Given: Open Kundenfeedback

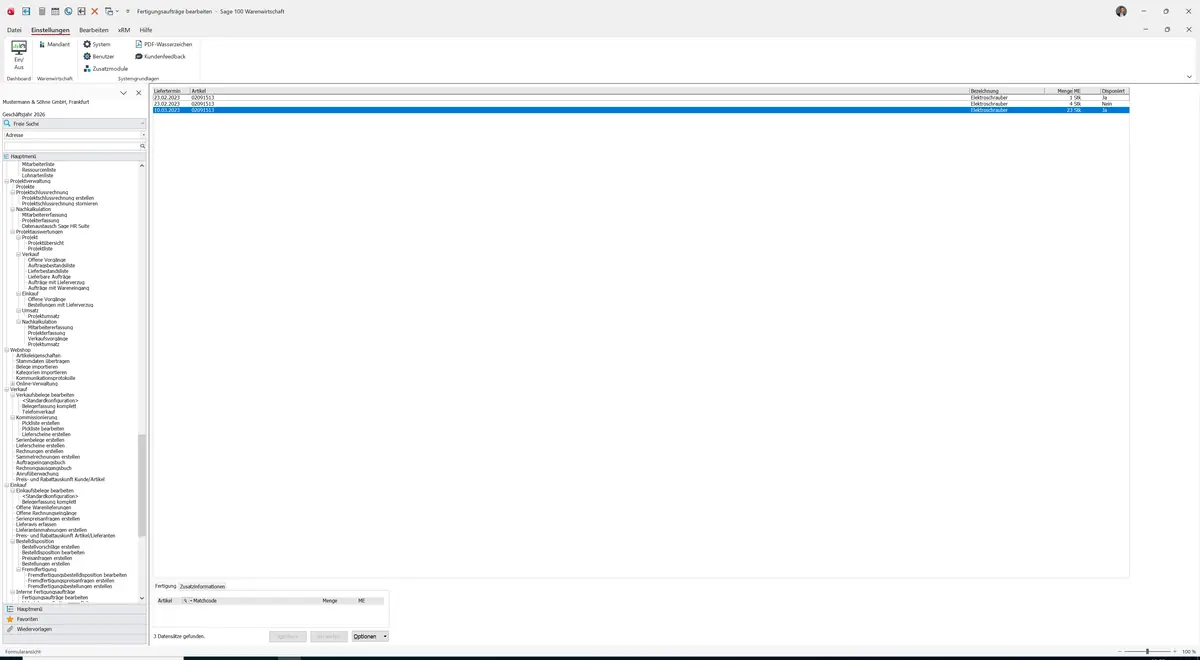Looking at the screenshot, I should [x=160, y=57].
